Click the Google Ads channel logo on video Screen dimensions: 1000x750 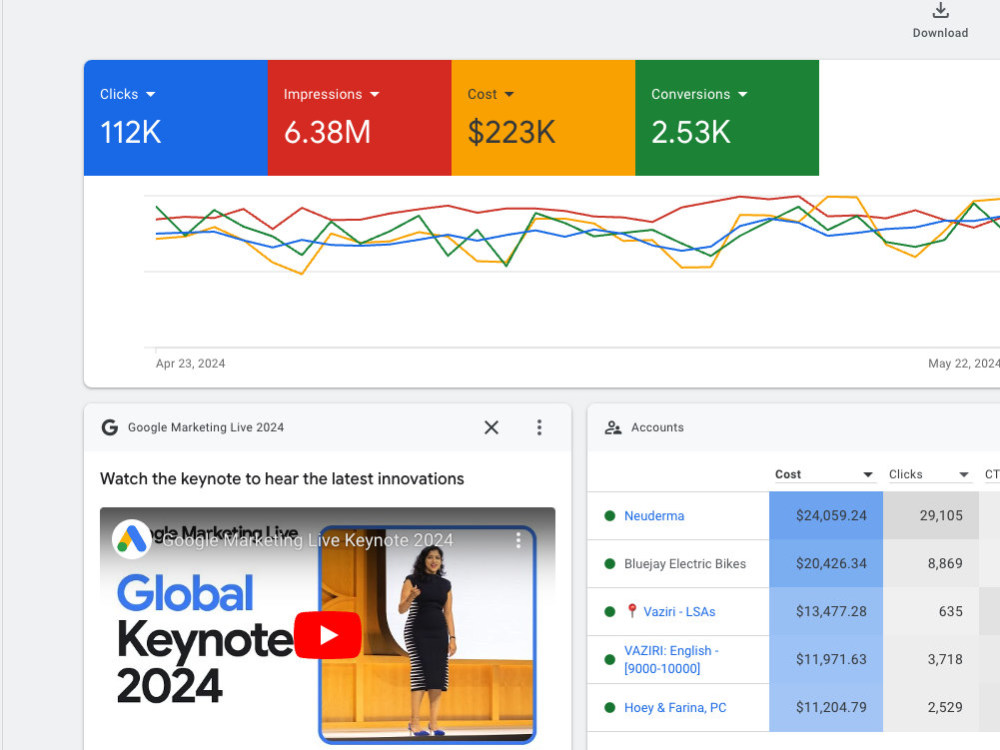[131, 539]
